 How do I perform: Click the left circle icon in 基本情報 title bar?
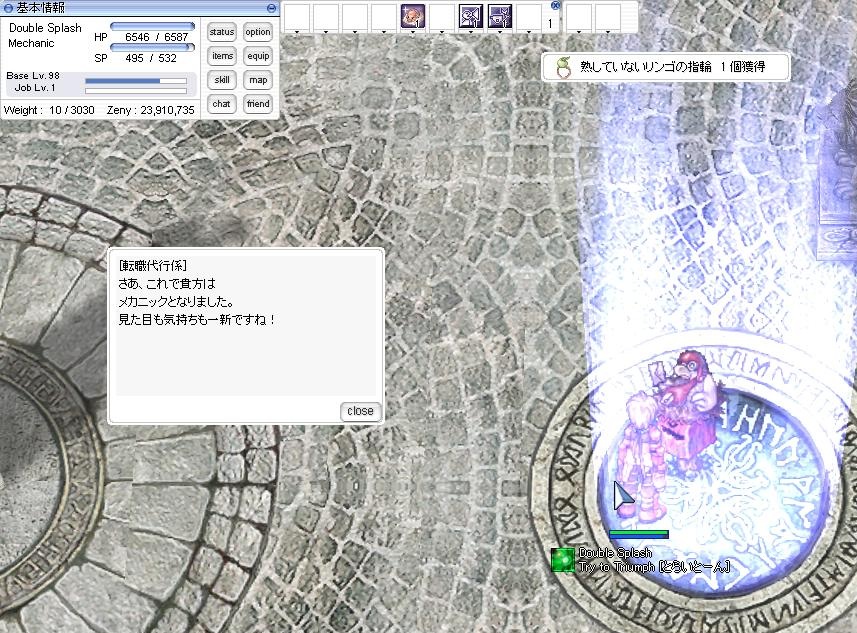click(x=8, y=8)
